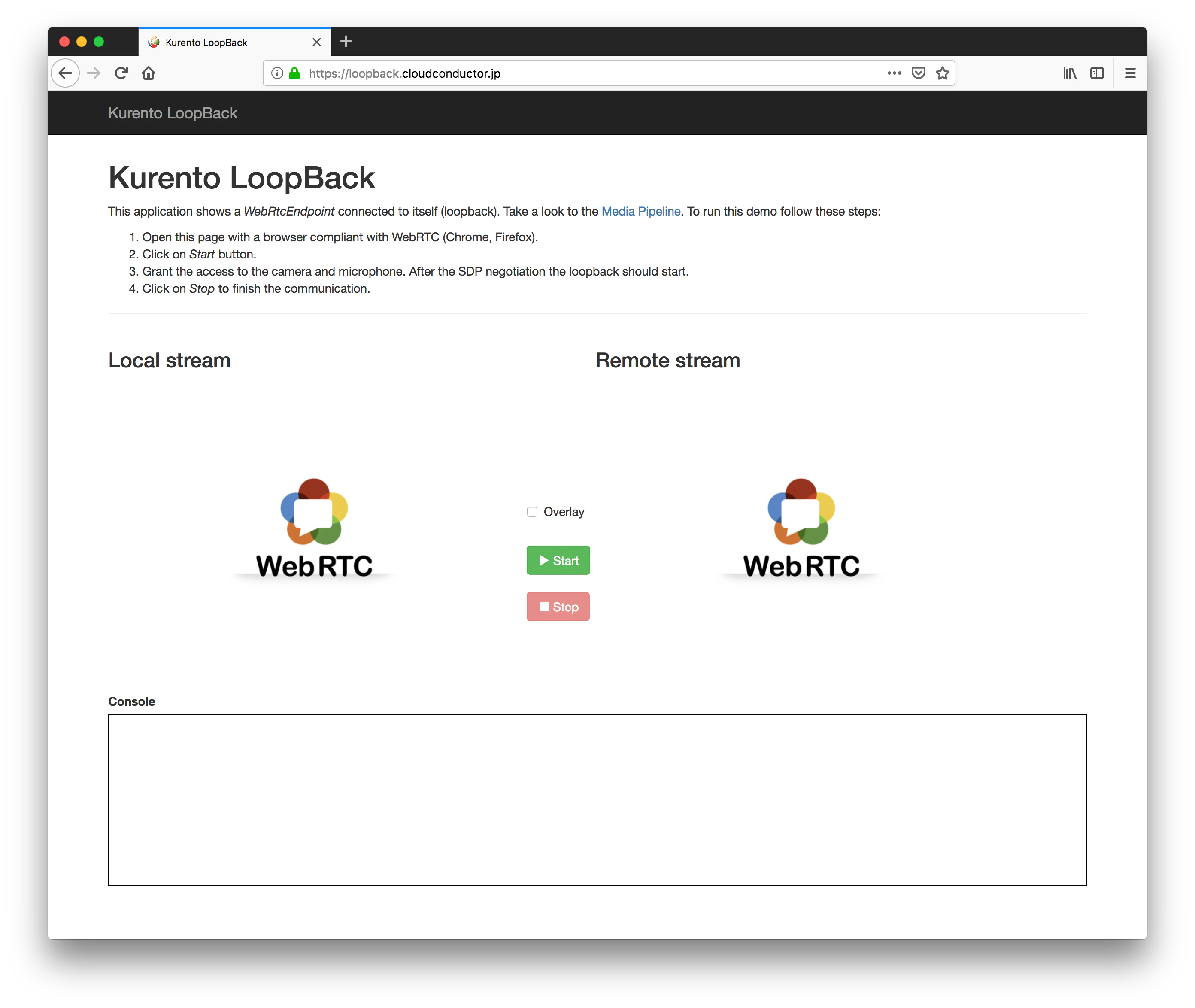The height and width of the screenshot is (1008, 1195).
Task: Bookmark this page with the star
Action: coord(943,73)
